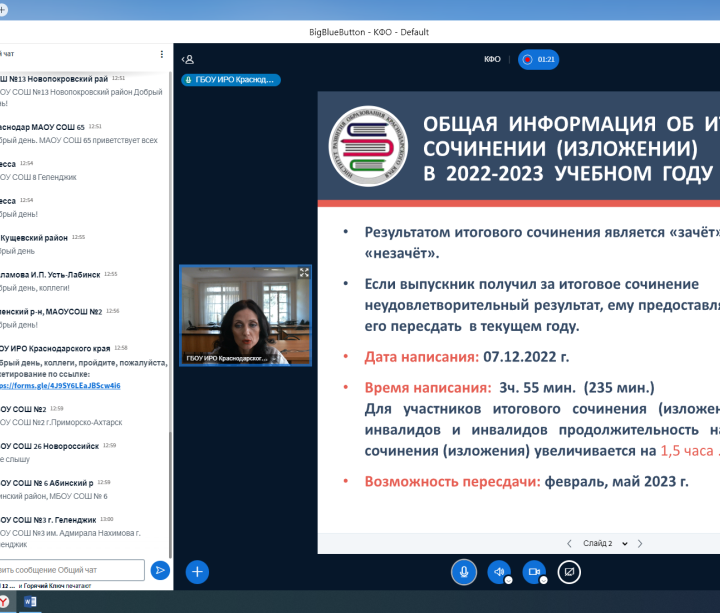Click the presenter webcam thumbnail
The width and height of the screenshot is (720, 613).
pyautogui.click(x=245, y=315)
